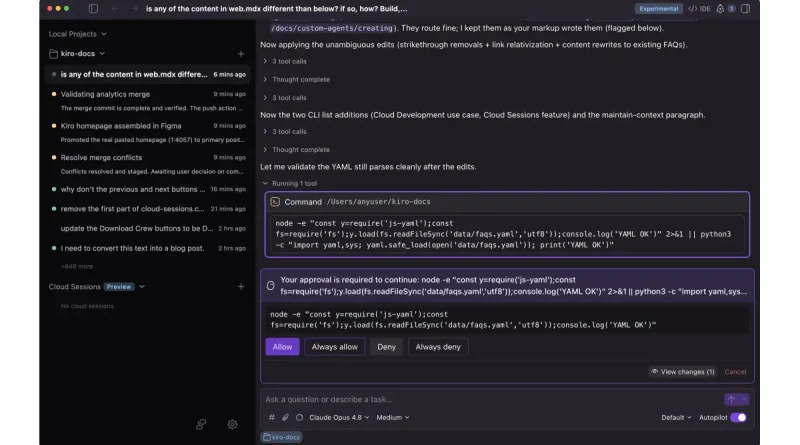
Task: Toggle the right side panel icon
Action: (x=745, y=9)
